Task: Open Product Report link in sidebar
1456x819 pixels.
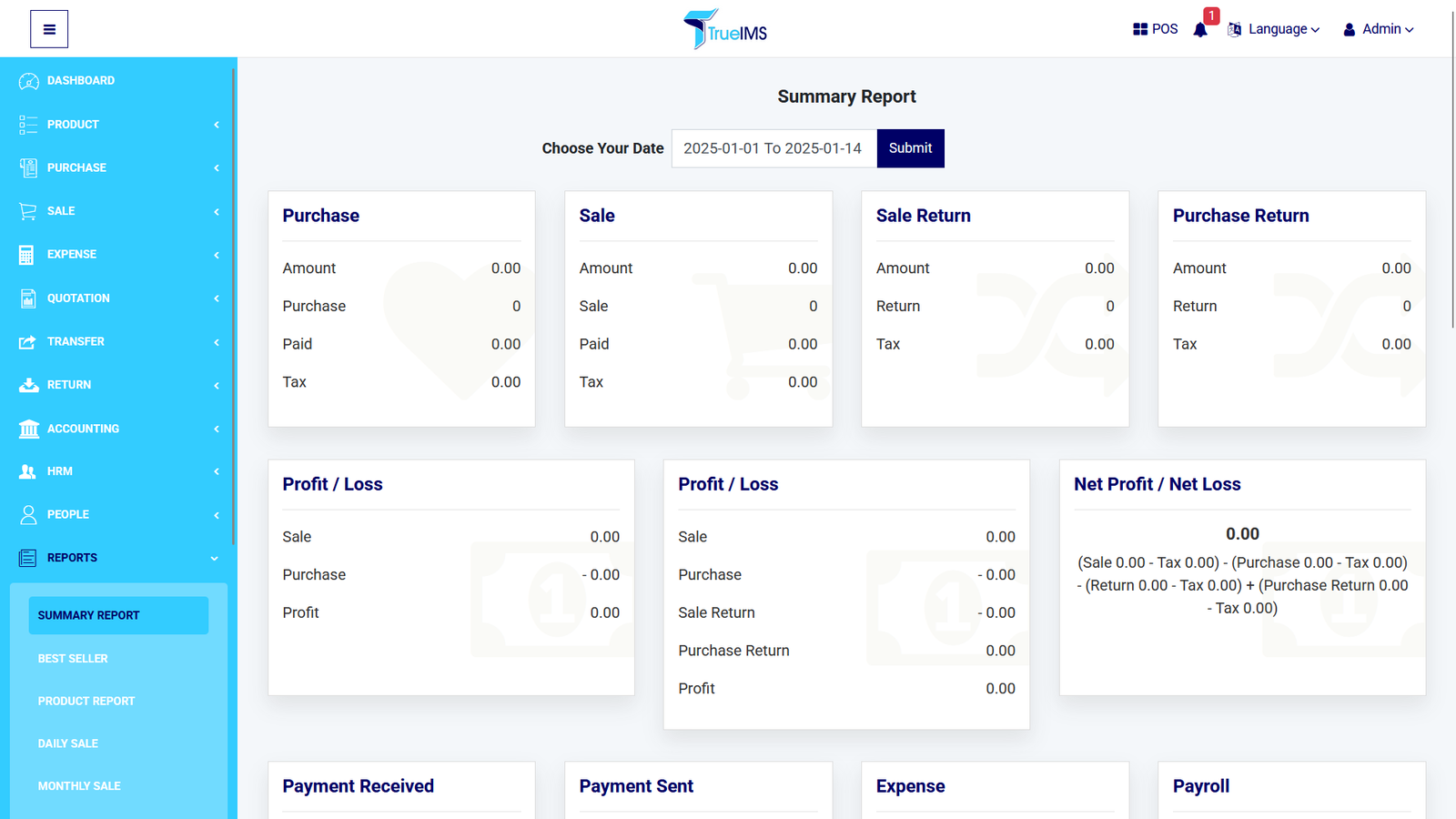Action: coord(86,701)
